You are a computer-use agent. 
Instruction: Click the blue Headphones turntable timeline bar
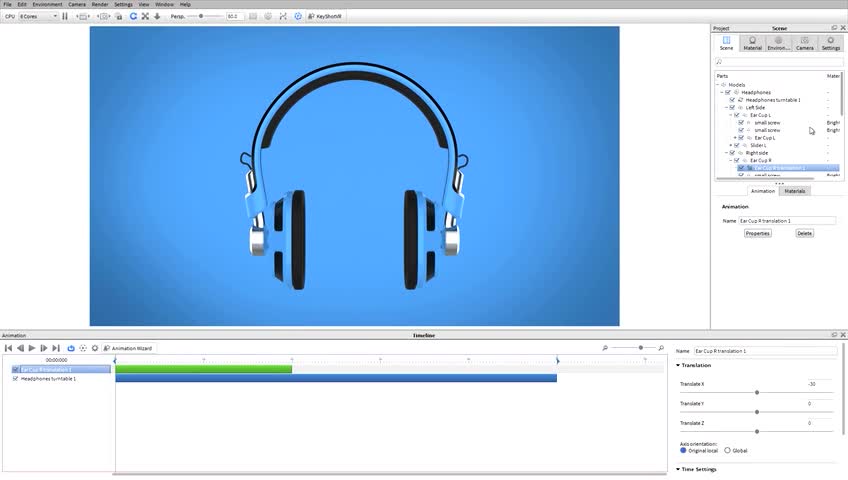[336, 378]
